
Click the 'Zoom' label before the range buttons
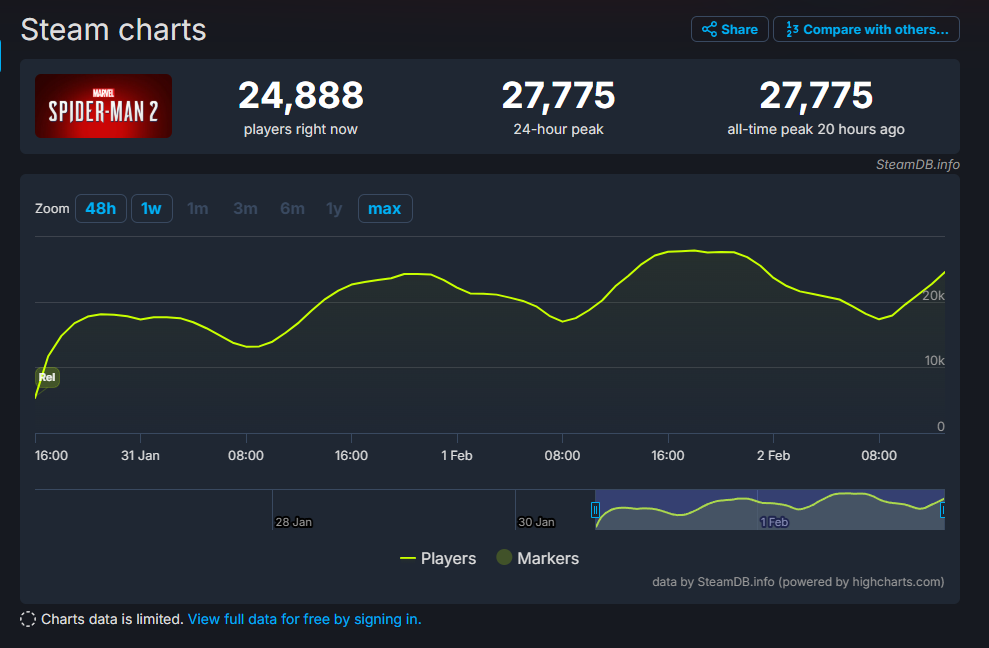pos(52,208)
